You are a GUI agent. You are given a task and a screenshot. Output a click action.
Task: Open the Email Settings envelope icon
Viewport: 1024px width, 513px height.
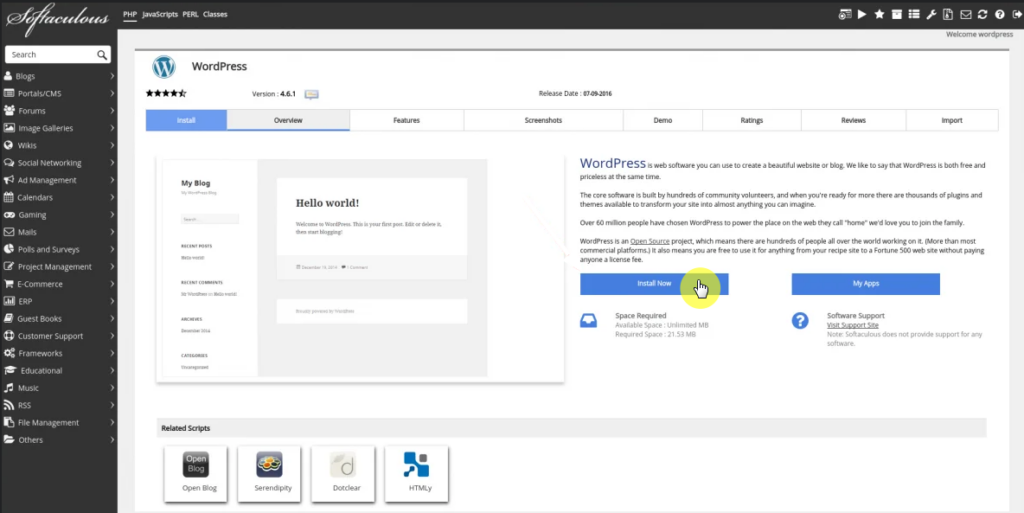click(965, 14)
